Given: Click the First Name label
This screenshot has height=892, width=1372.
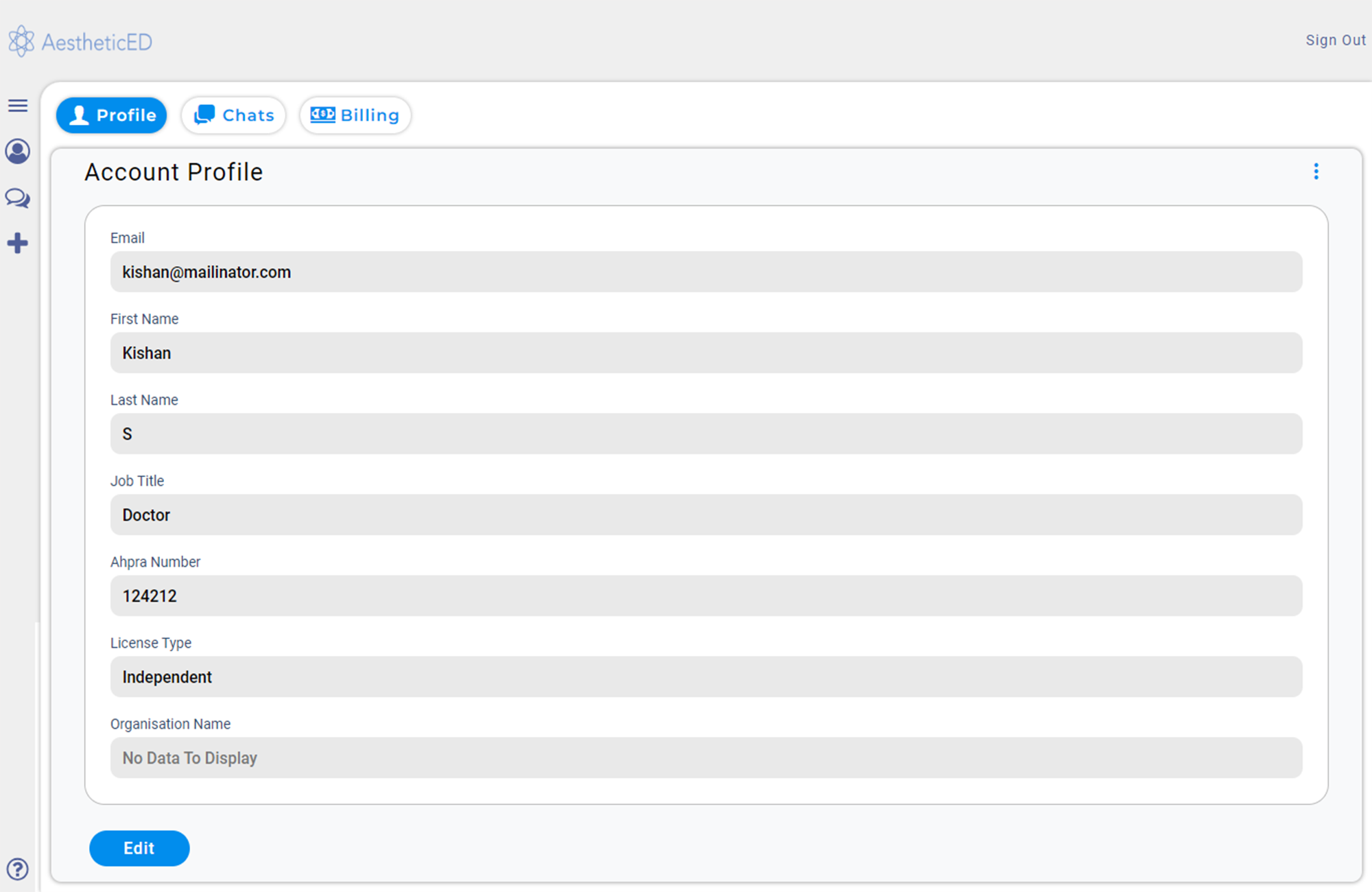Looking at the screenshot, I should click(144, 319).
